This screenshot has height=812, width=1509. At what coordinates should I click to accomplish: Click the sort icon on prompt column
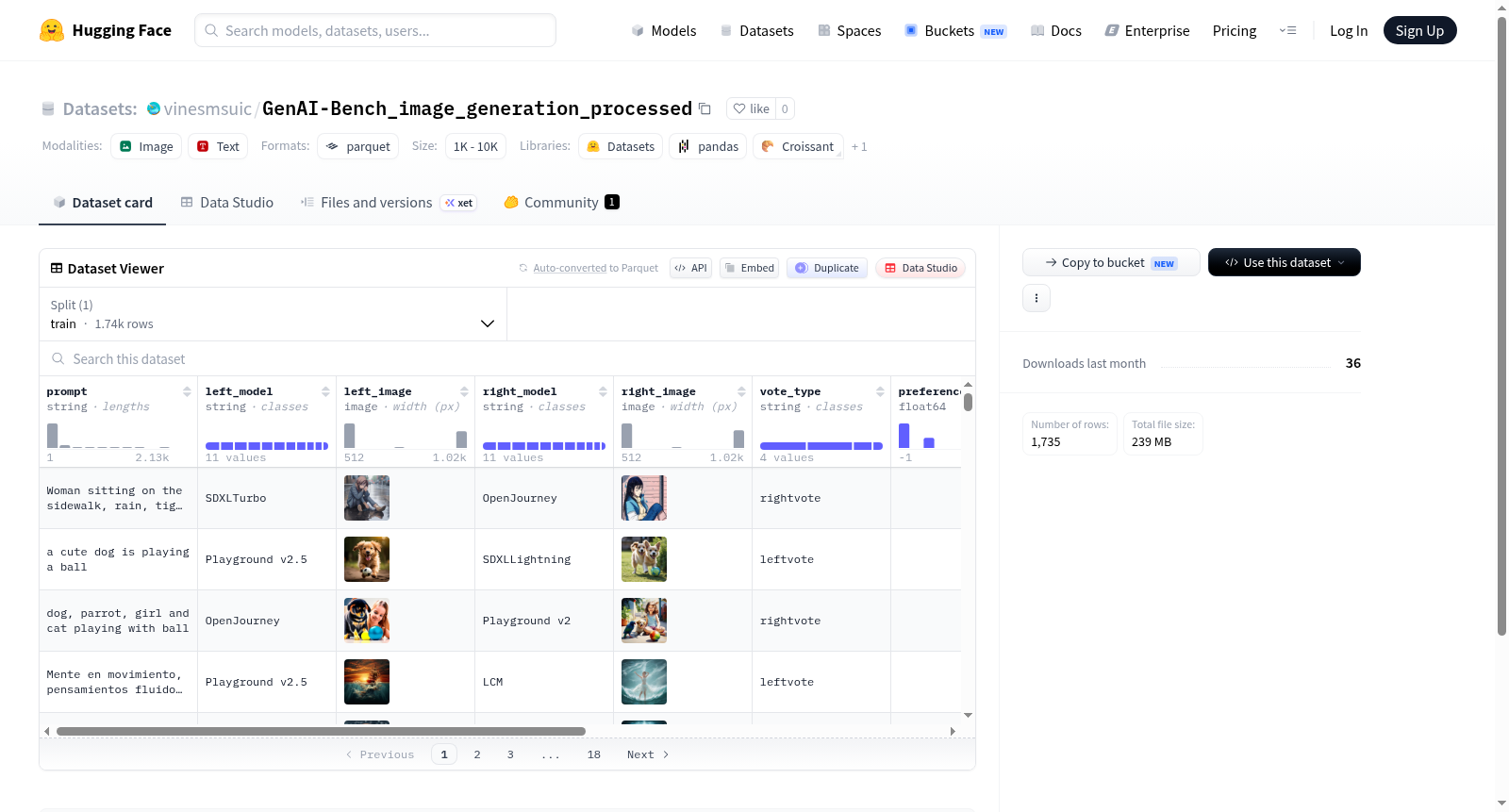[187, 391]
